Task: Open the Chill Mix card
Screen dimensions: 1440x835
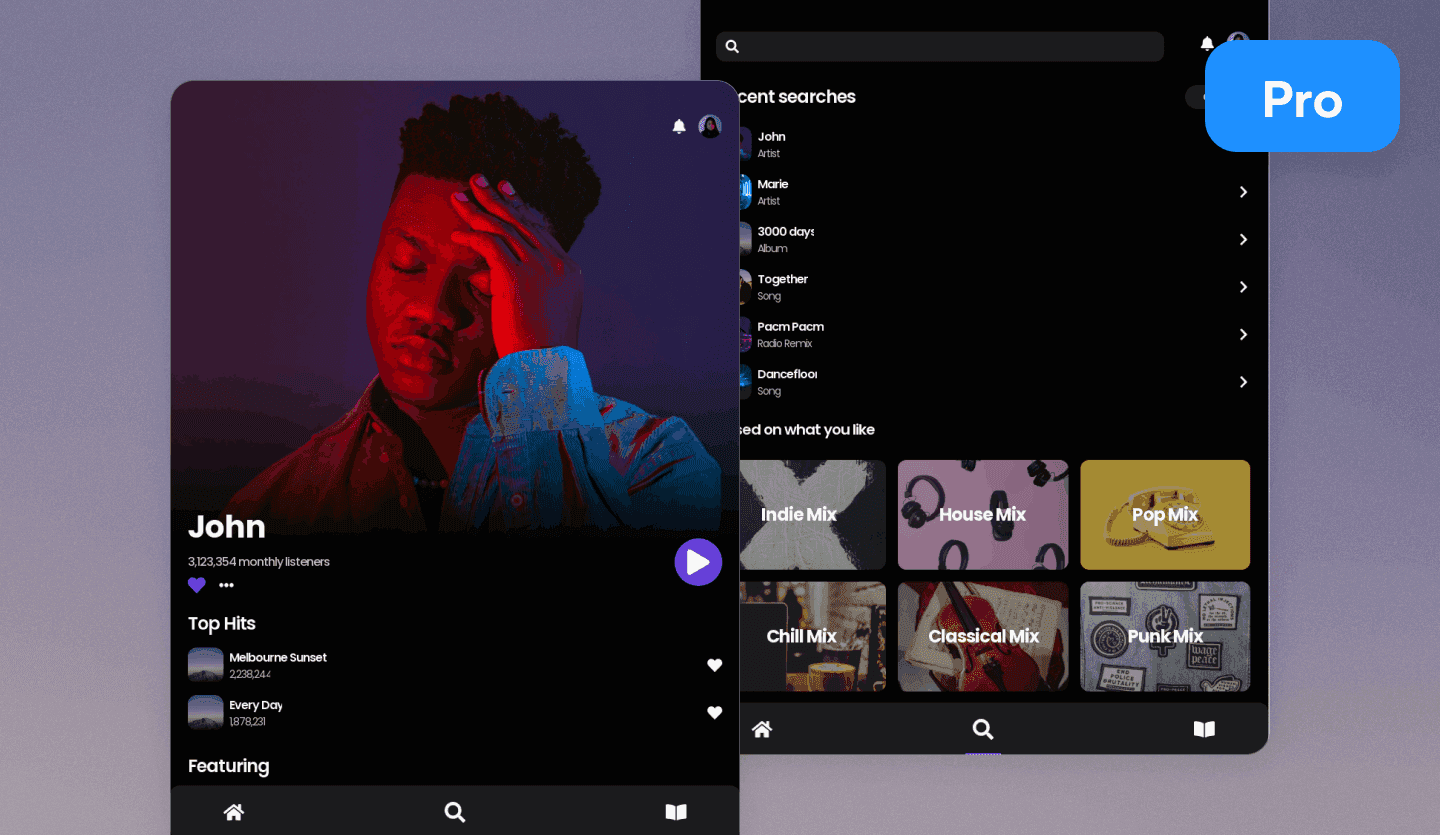Action: pyautogui.click(x=813, y=637)
